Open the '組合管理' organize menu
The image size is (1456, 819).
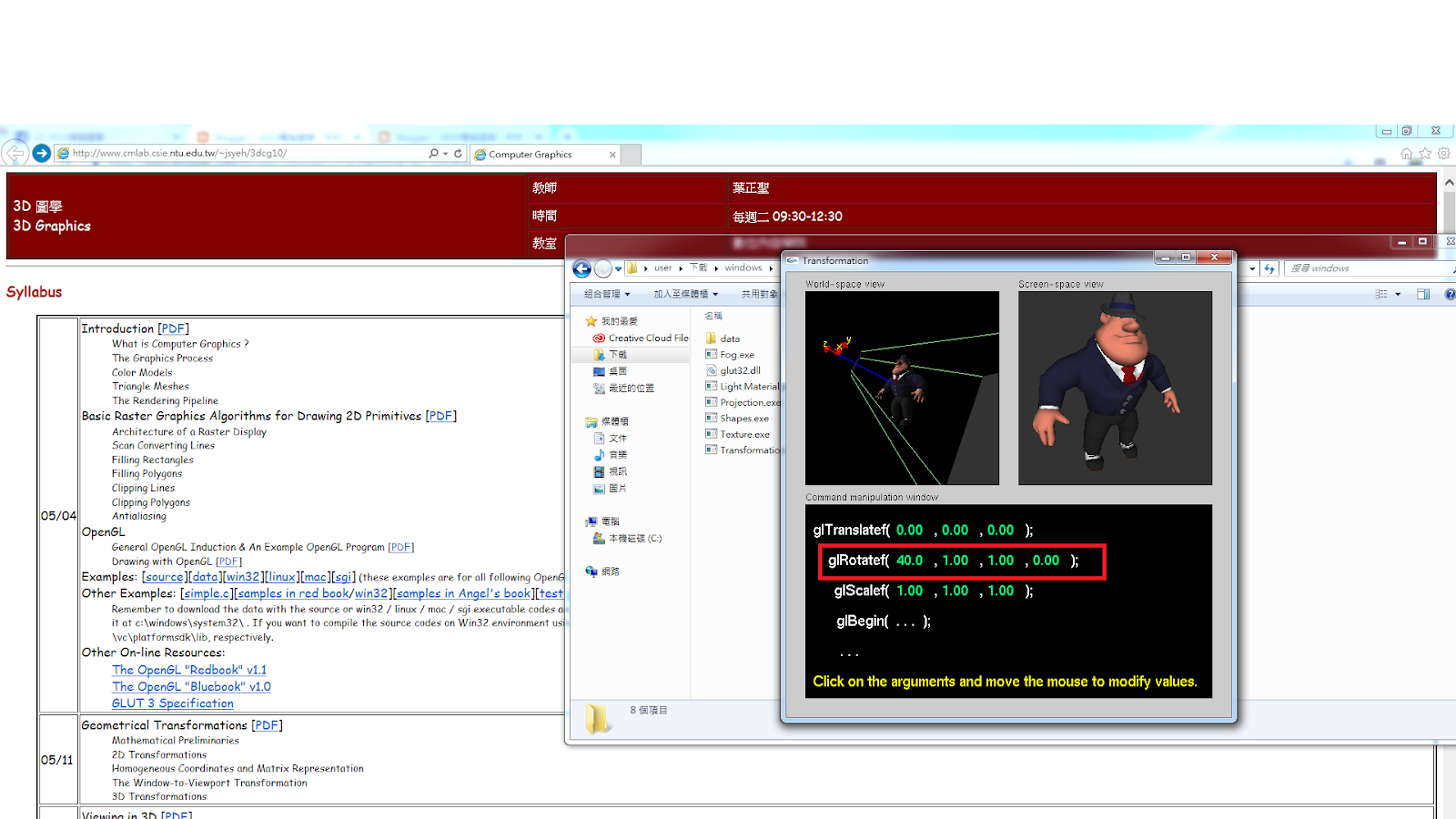pyautogui.click(x=607, y=294)
